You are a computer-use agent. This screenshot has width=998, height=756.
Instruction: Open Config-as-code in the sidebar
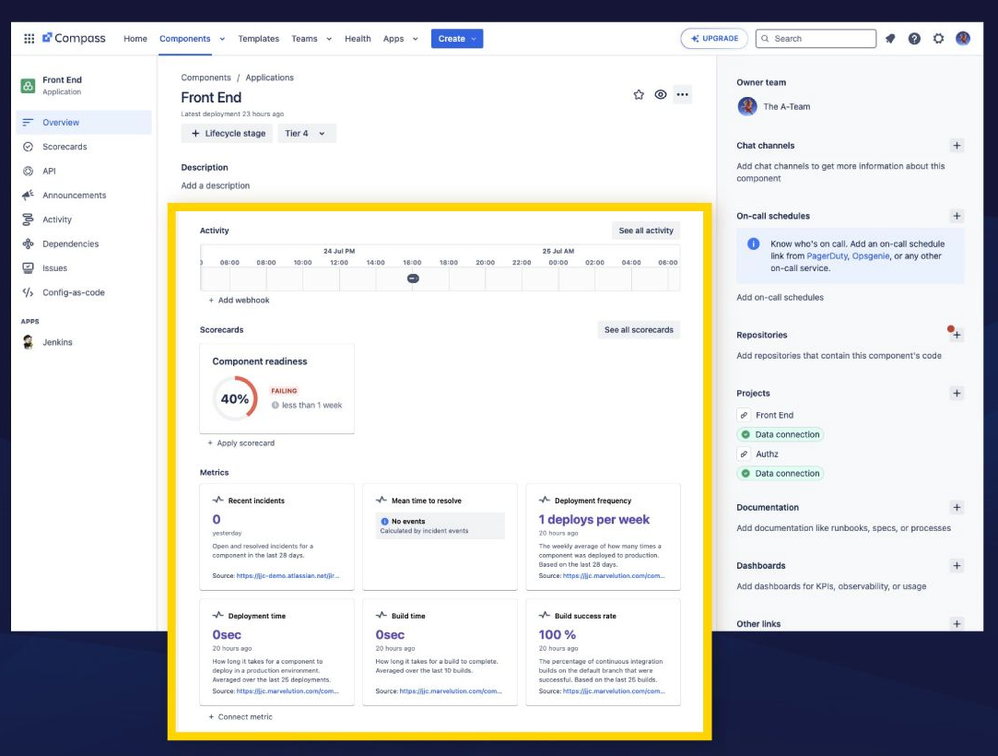[84, 293]
